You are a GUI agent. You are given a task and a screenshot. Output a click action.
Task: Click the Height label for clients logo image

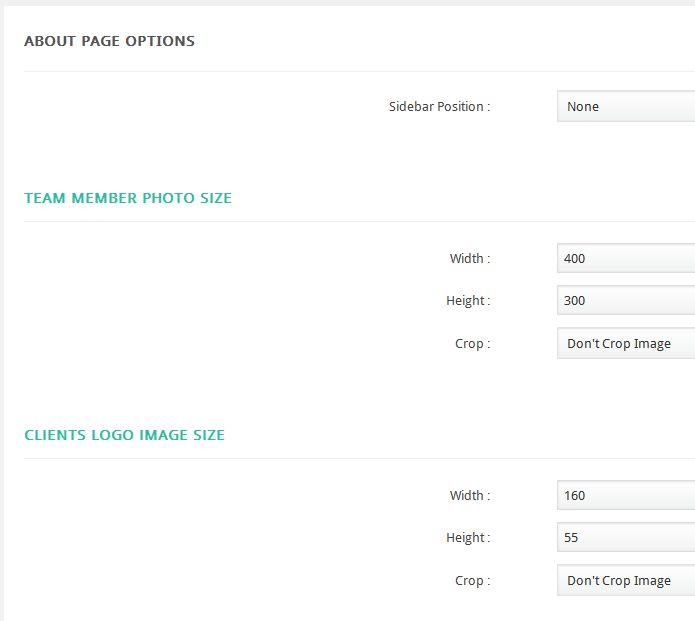[x=469, y=537]
